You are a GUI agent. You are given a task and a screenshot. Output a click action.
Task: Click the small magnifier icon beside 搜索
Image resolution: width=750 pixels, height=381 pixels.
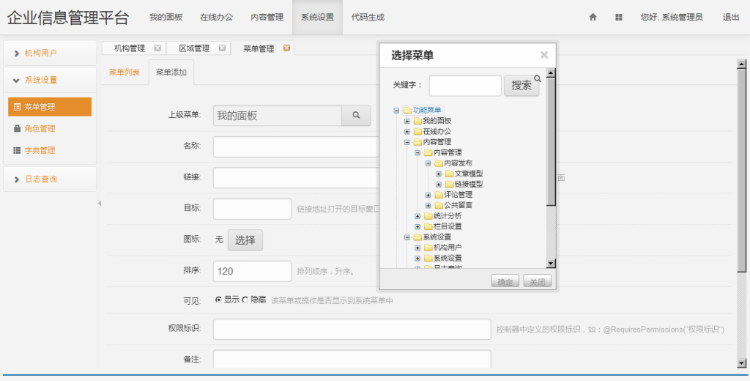[x=538, y=78]
